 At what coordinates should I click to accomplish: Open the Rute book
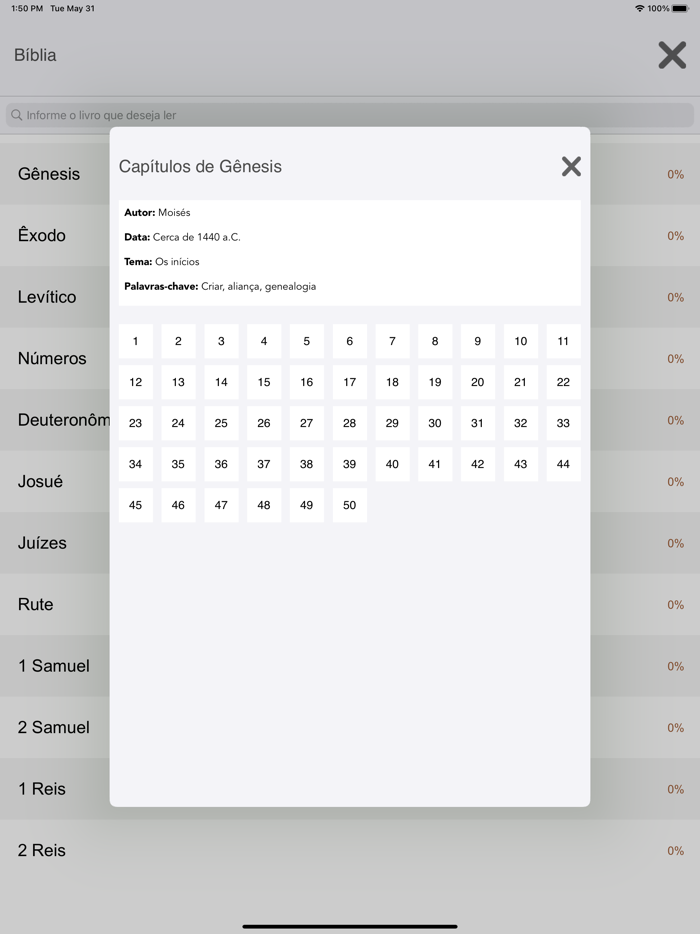coord(35,605)
